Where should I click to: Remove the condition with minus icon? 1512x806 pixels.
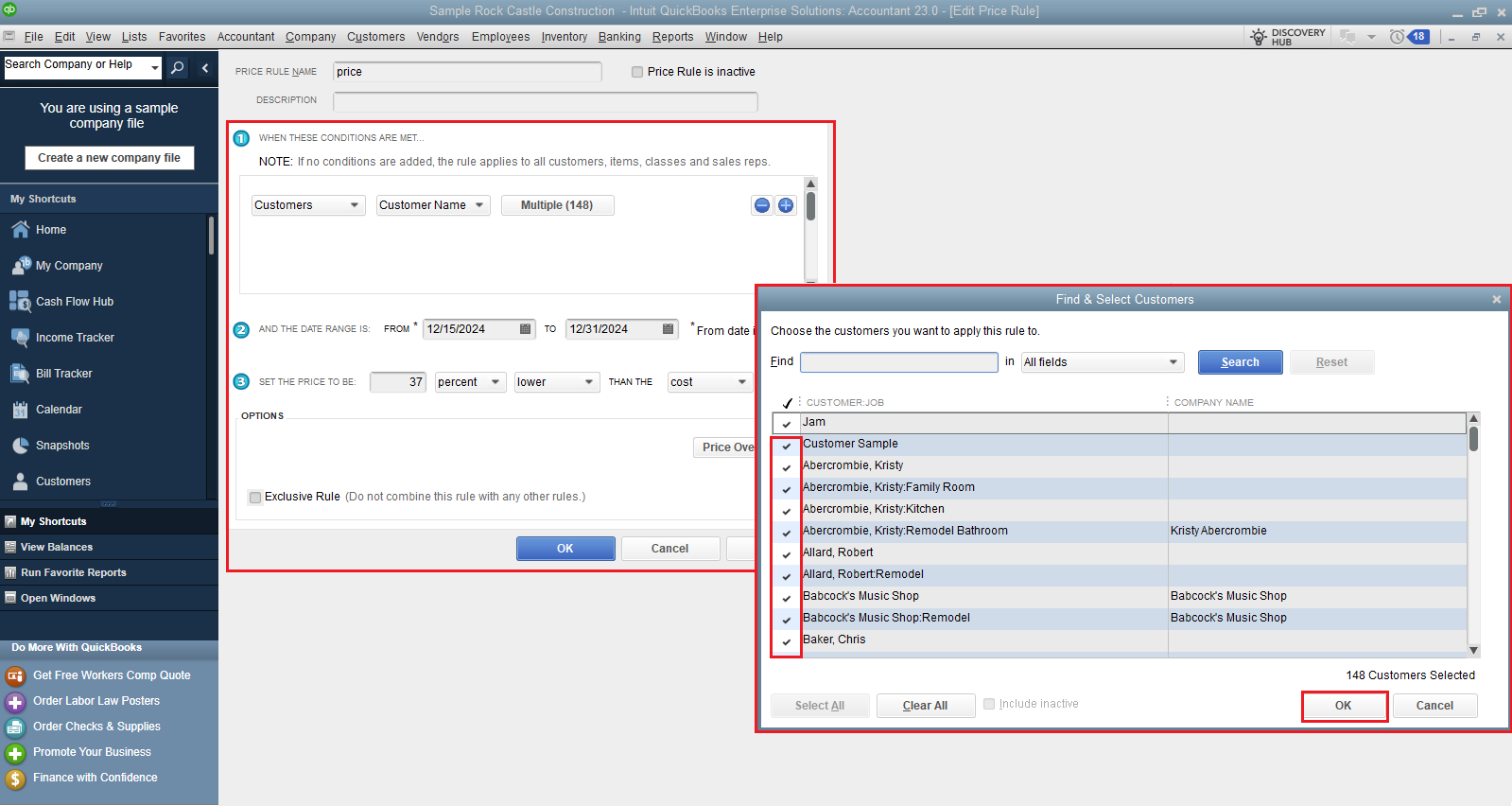tap(762, 205)
